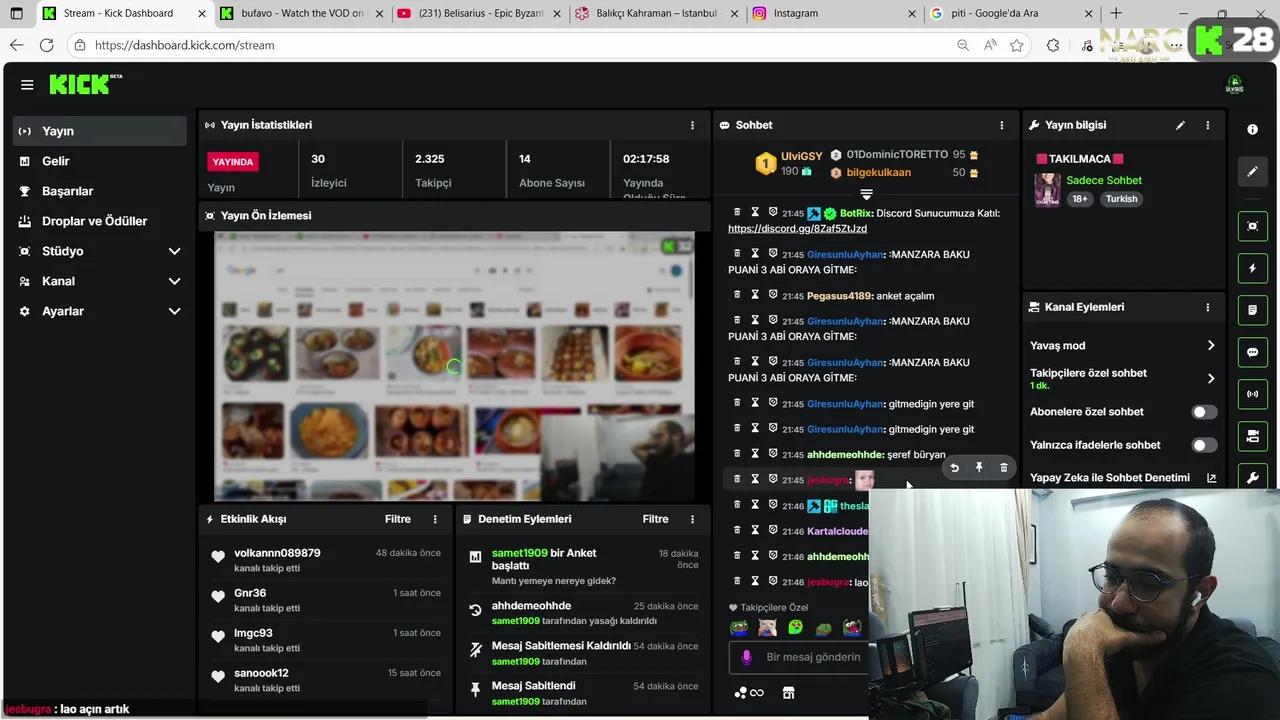The image size is (1280, 720).
Task: Ban ahhdemeohhde 'şeref büryan' via ban icon
Action: 772,454
